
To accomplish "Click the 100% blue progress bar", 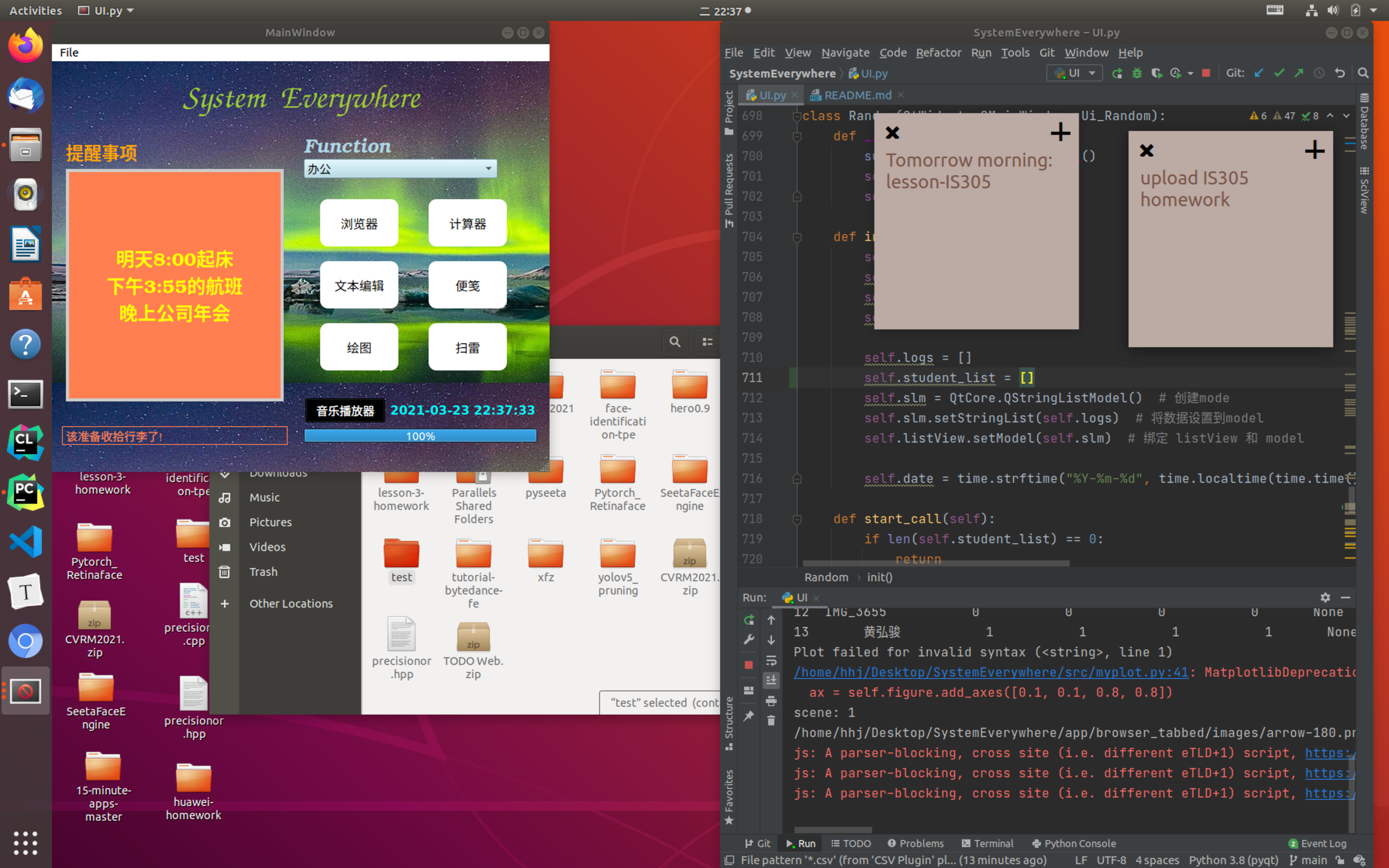I will click(x=420, y=436).
